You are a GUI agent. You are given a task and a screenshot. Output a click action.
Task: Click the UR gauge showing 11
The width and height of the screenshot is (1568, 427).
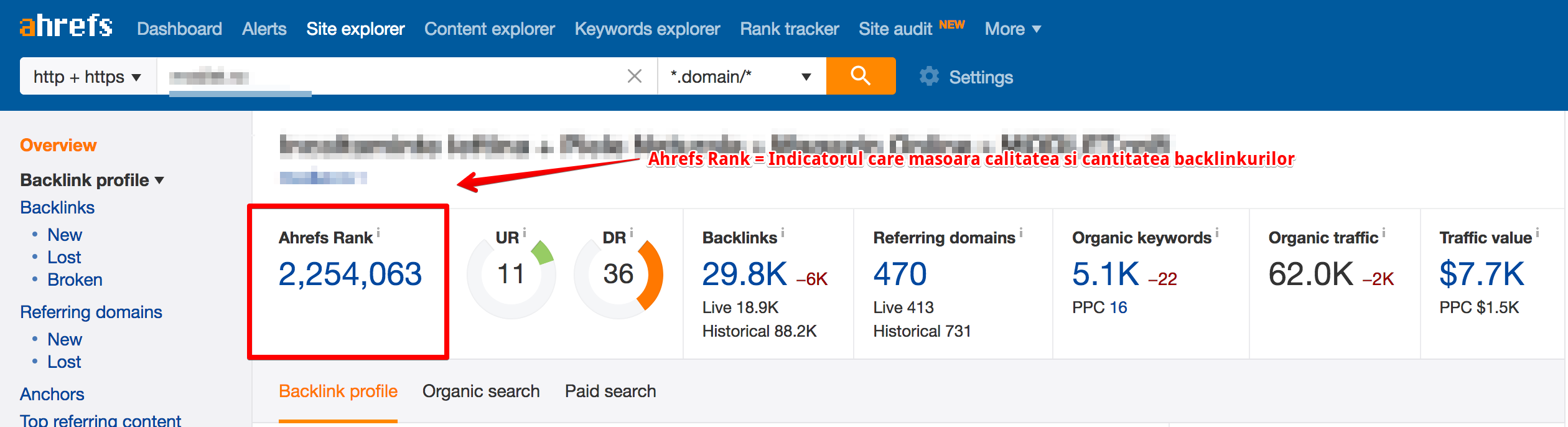(x=511, y=274)
